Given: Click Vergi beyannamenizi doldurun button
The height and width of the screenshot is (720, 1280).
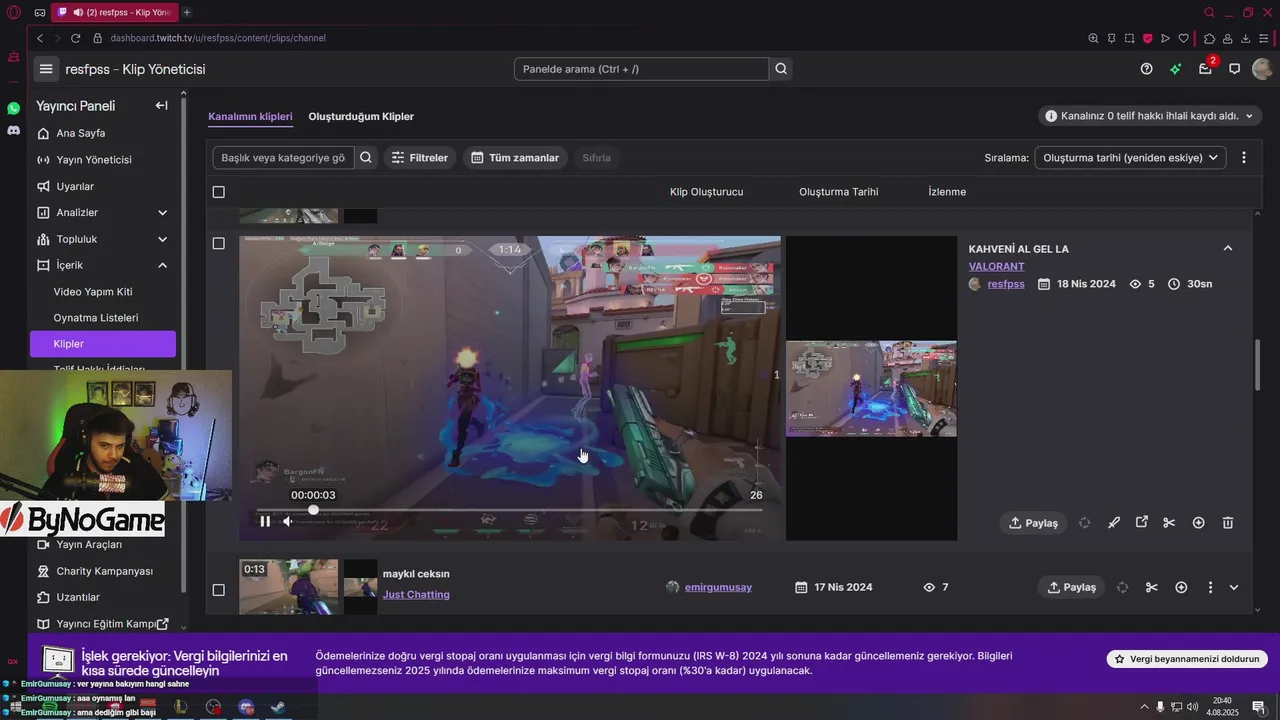Looking at the screenshot, I should click(1187, 659).
